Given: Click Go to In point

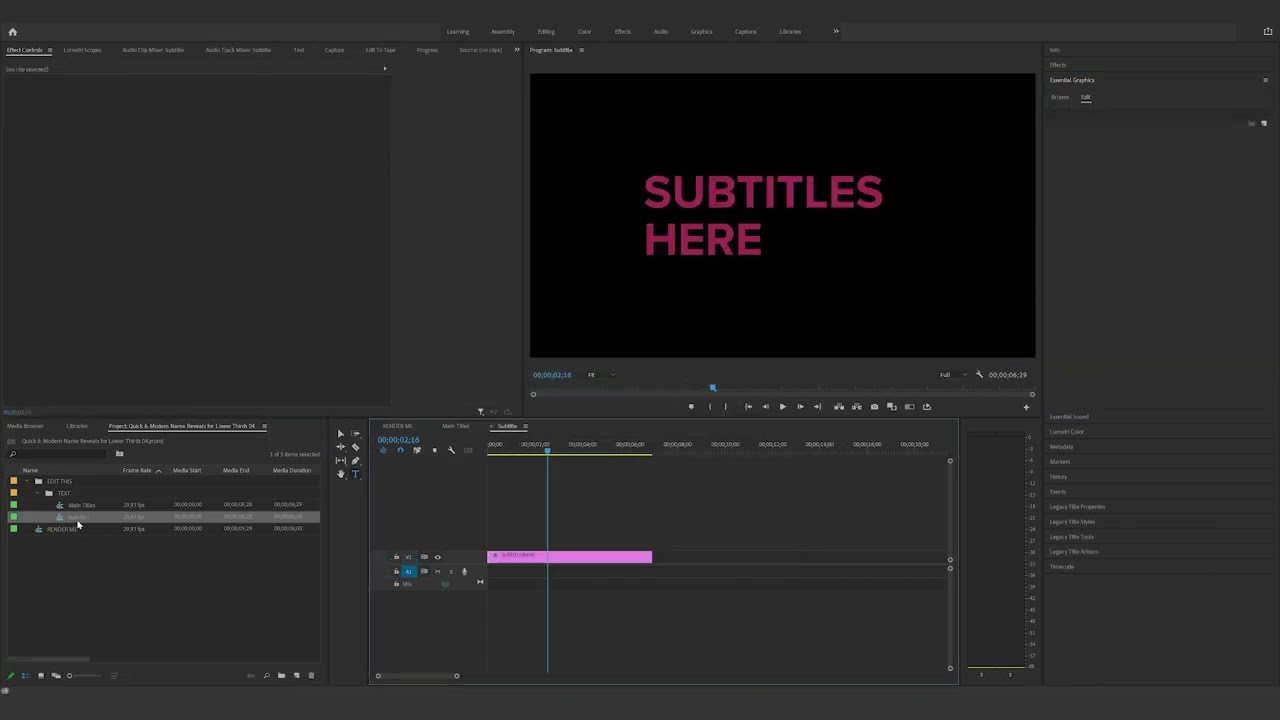Looking at the screenshot, I should pyautogui.click(x=748, y=407).
